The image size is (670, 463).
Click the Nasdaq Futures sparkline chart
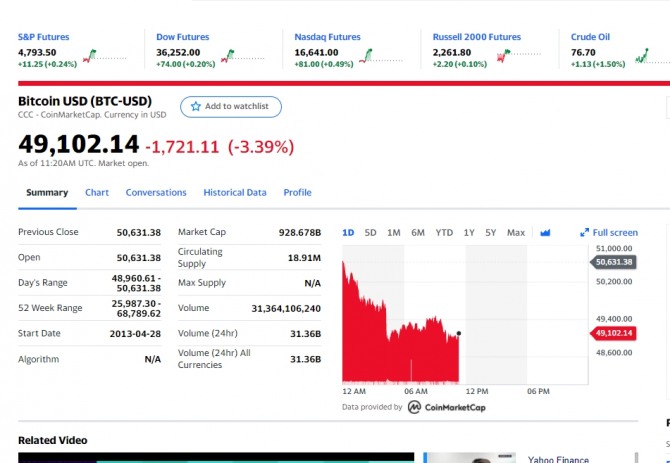pos(381,56)
